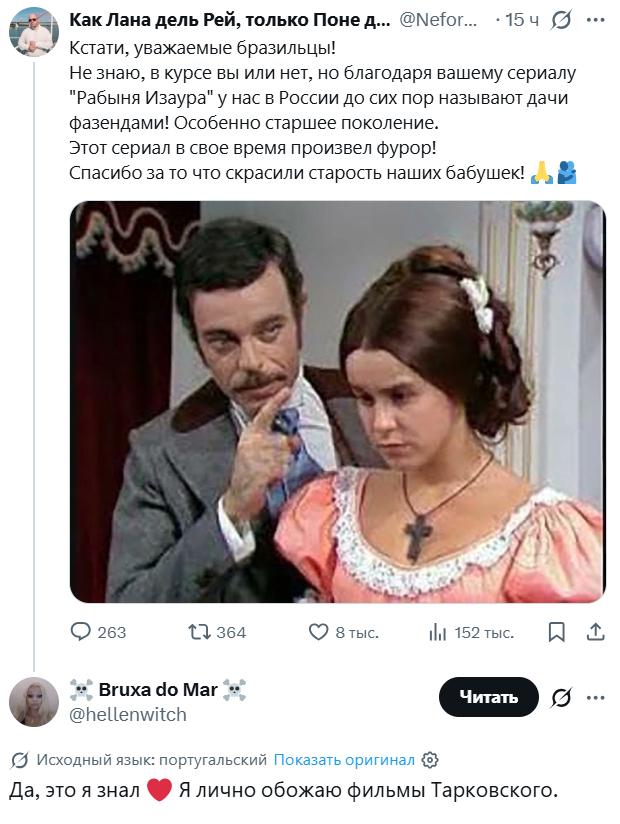The image size is (620, 824).
Task: Open the @hellenwitch profile handle
Action: (x=127, y=714)
